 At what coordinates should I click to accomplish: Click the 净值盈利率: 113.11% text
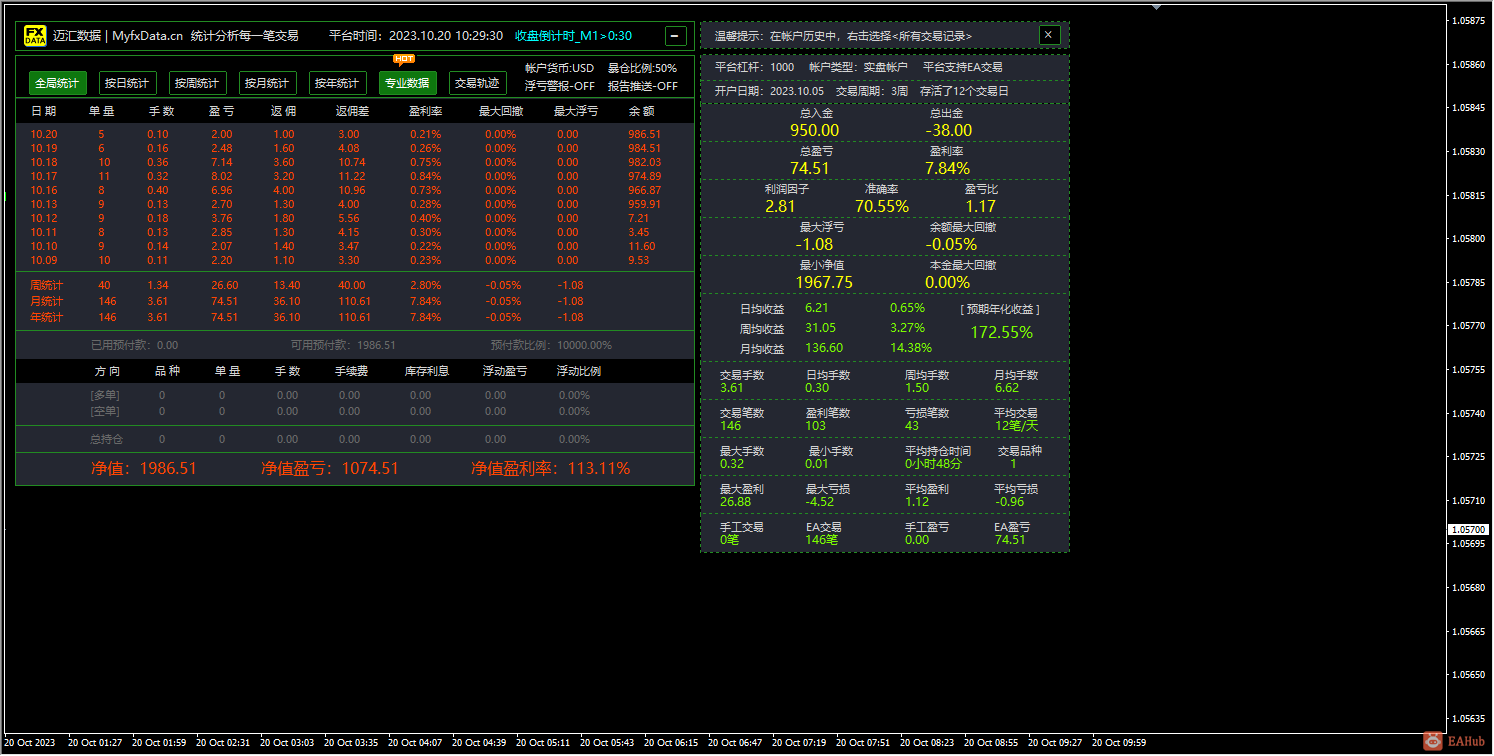(x=551, y=468)
